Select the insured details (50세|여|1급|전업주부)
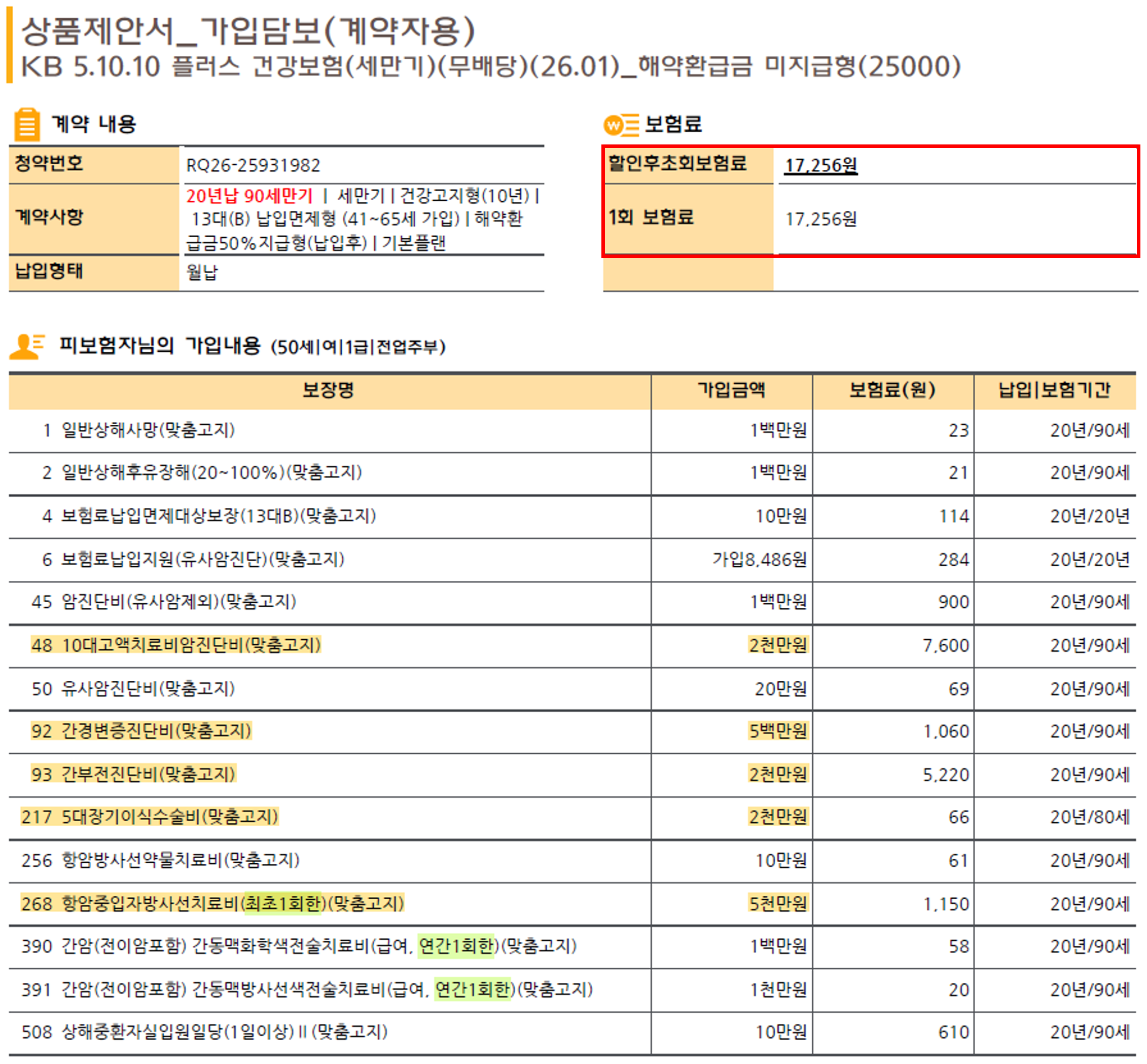1147x1064 pixels. click(x=358, y=347)
